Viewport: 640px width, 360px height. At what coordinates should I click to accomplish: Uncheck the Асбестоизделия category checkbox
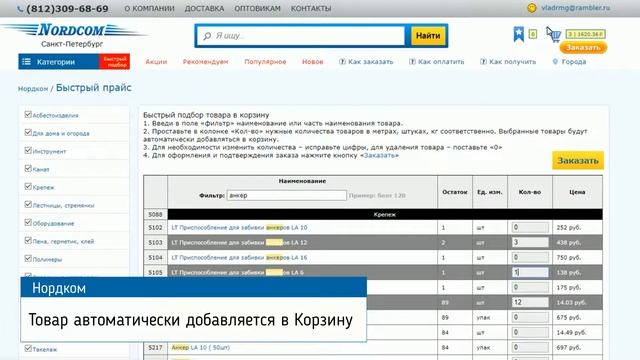[28, 114]
